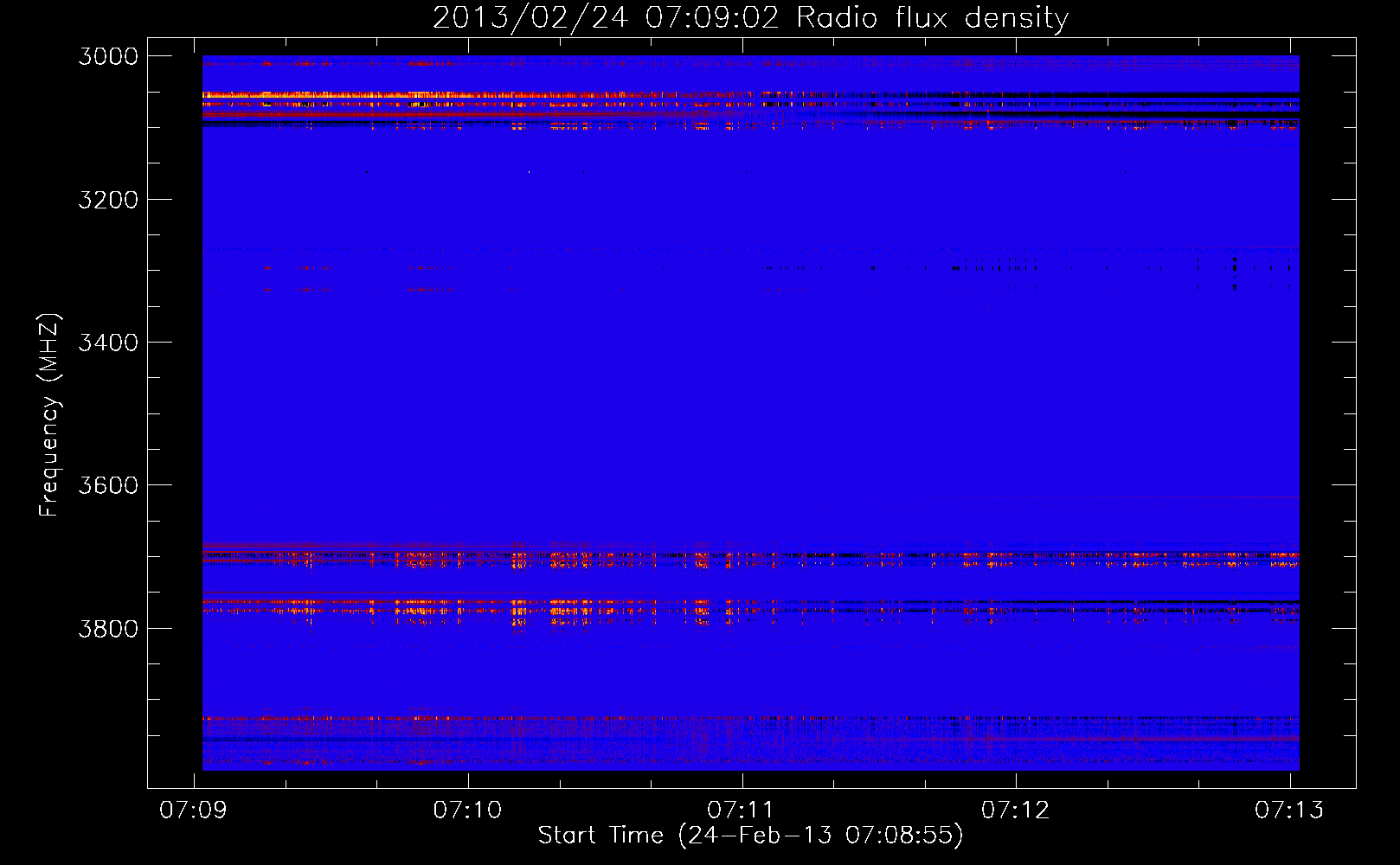This screenshot has height=865, width=1400.
Task: Click the 3000 frequency tick label
Action: pyautogui.click(x=108, y=56)
